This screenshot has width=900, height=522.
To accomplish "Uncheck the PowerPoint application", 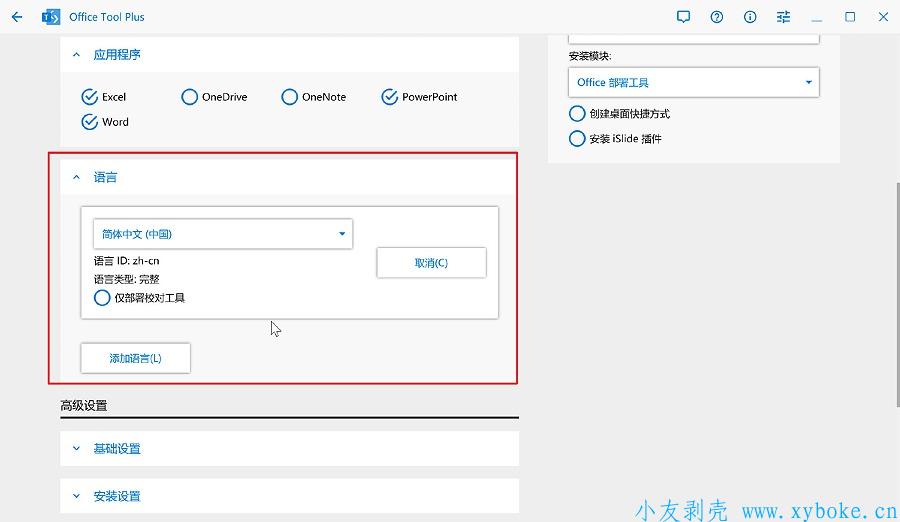I will [390, 97].
